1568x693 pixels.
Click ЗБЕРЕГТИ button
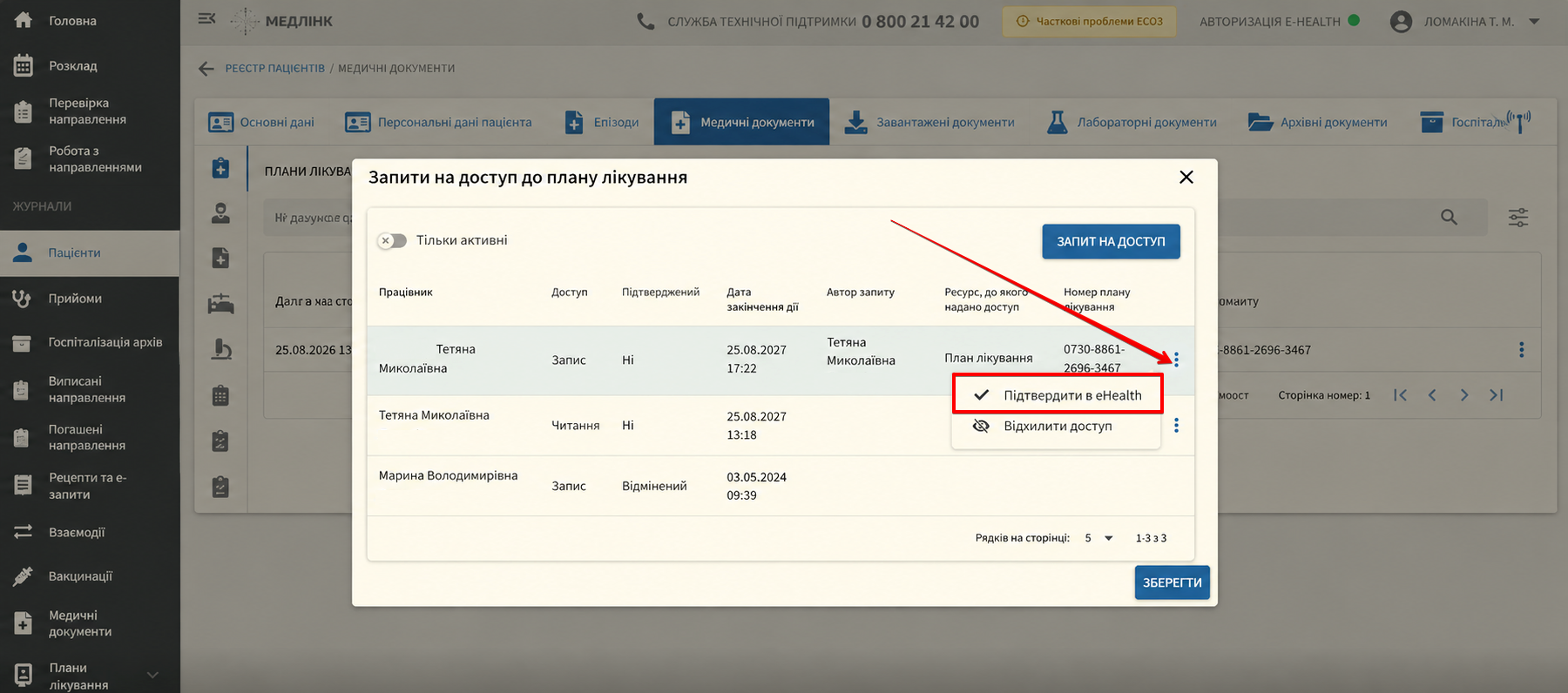click(x=1172, y=583)
